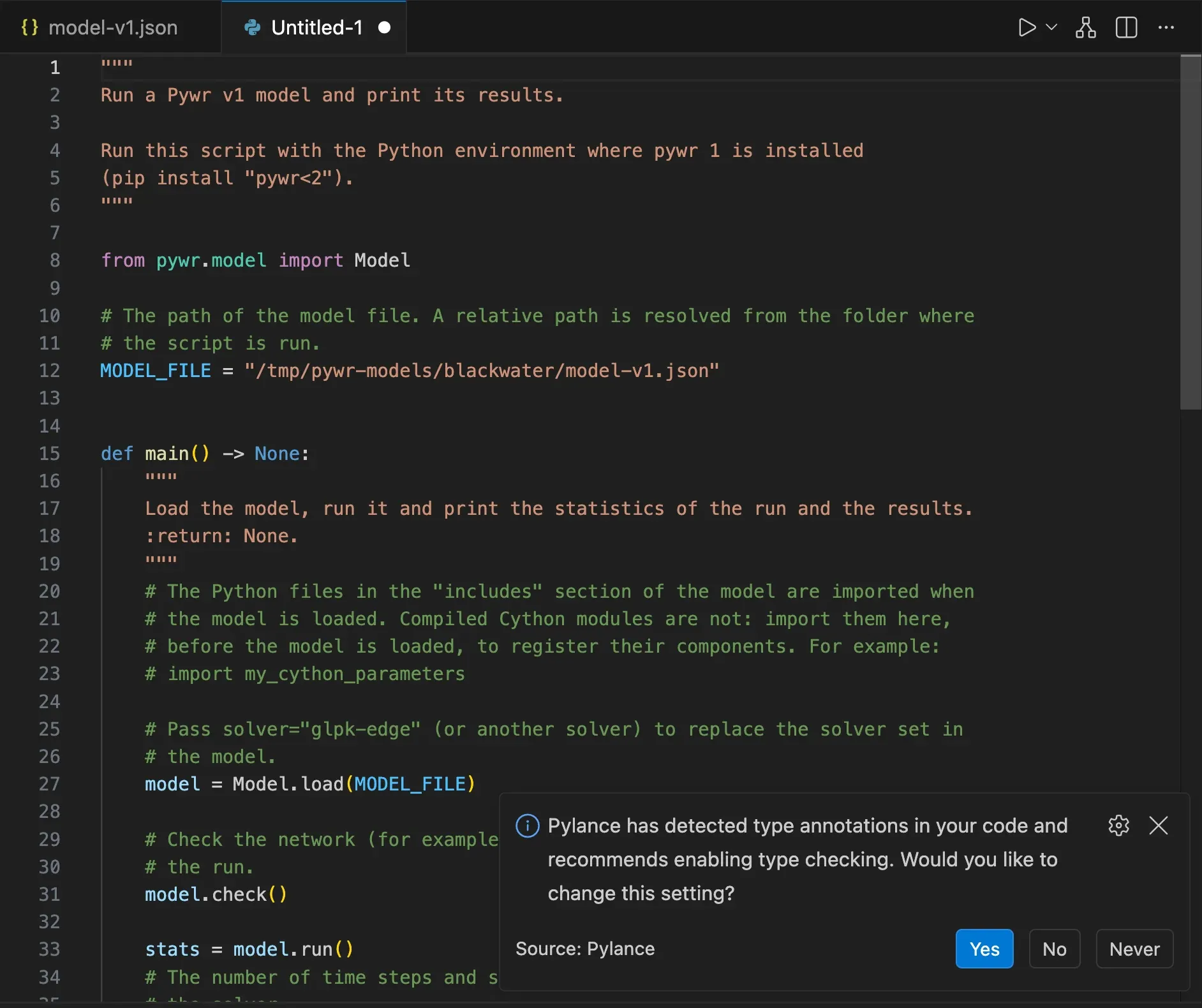Click the MODEL_FILE path string
This screenshot has width=1202, height=1008.
(x=482, y=371)
